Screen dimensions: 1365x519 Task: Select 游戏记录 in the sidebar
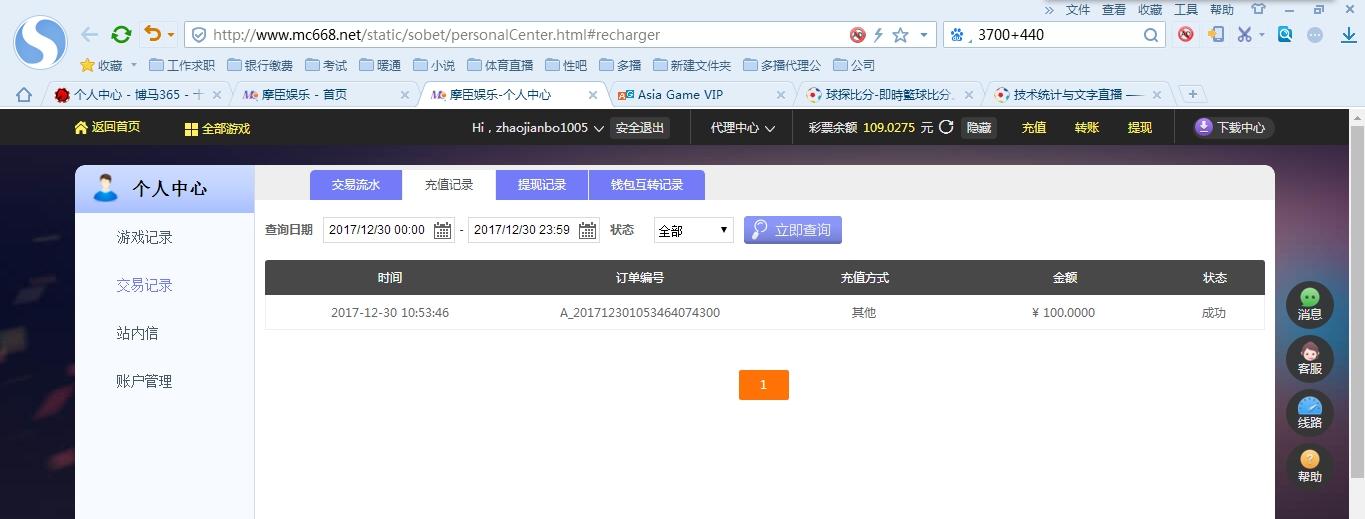pos(145,237)
